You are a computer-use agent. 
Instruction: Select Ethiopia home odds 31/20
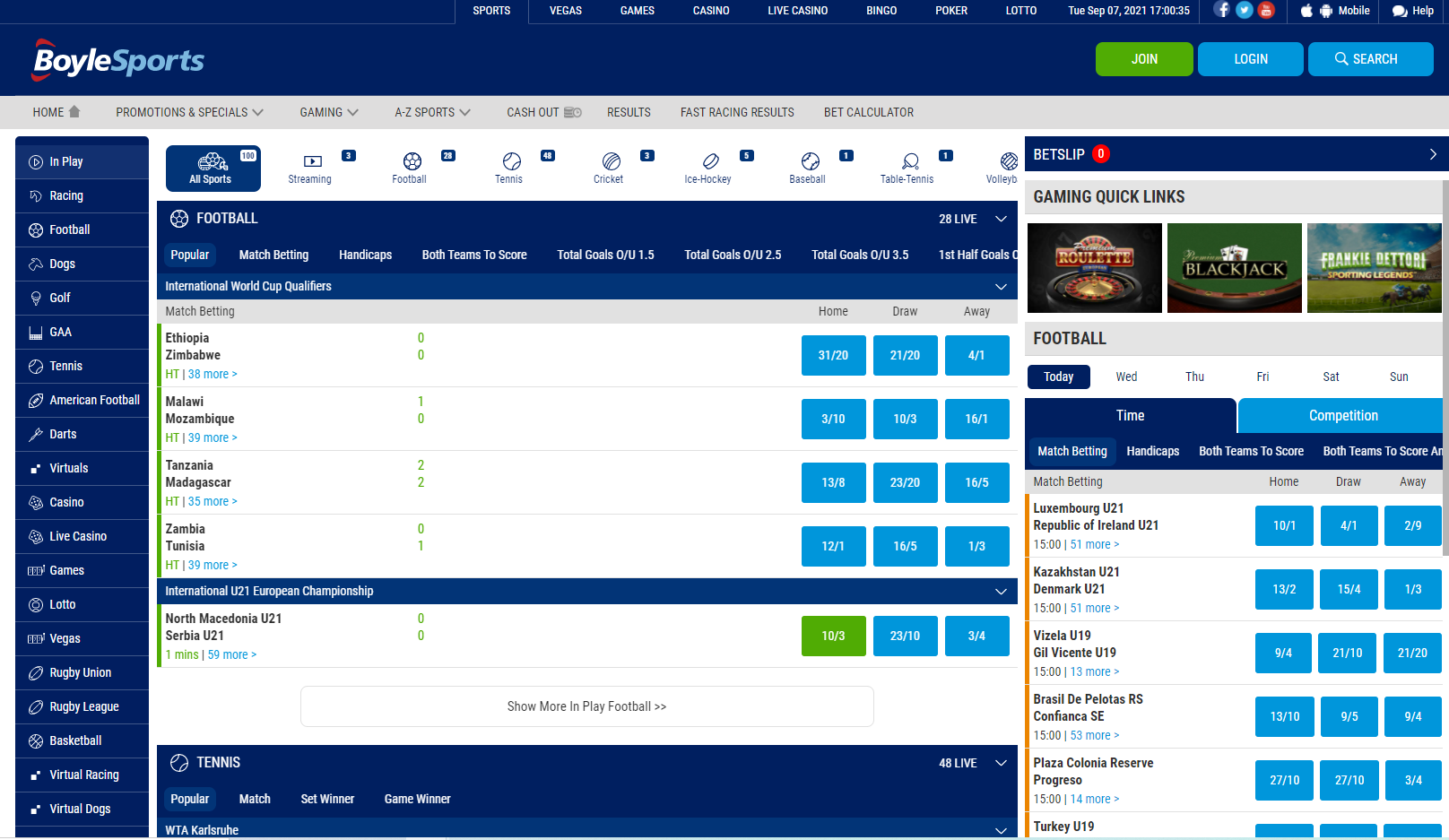[834, 355]
